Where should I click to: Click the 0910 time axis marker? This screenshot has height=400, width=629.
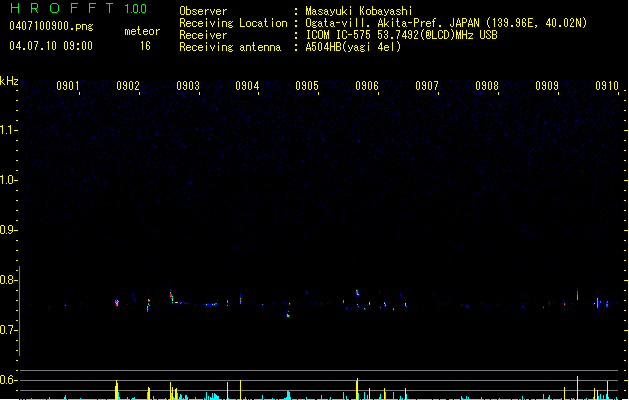pyautogui.click(x=607, y=85)
